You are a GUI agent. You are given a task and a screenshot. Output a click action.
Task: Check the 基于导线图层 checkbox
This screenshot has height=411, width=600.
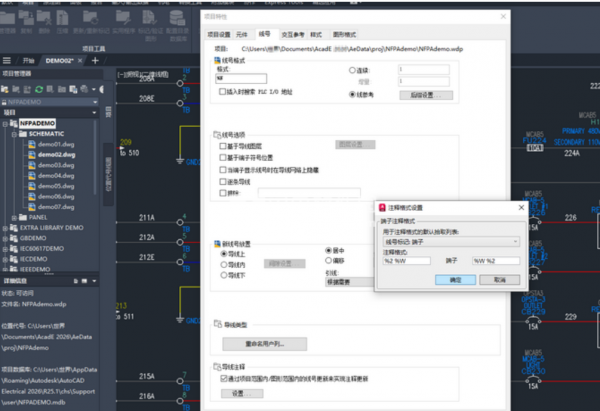click(223, 146)
